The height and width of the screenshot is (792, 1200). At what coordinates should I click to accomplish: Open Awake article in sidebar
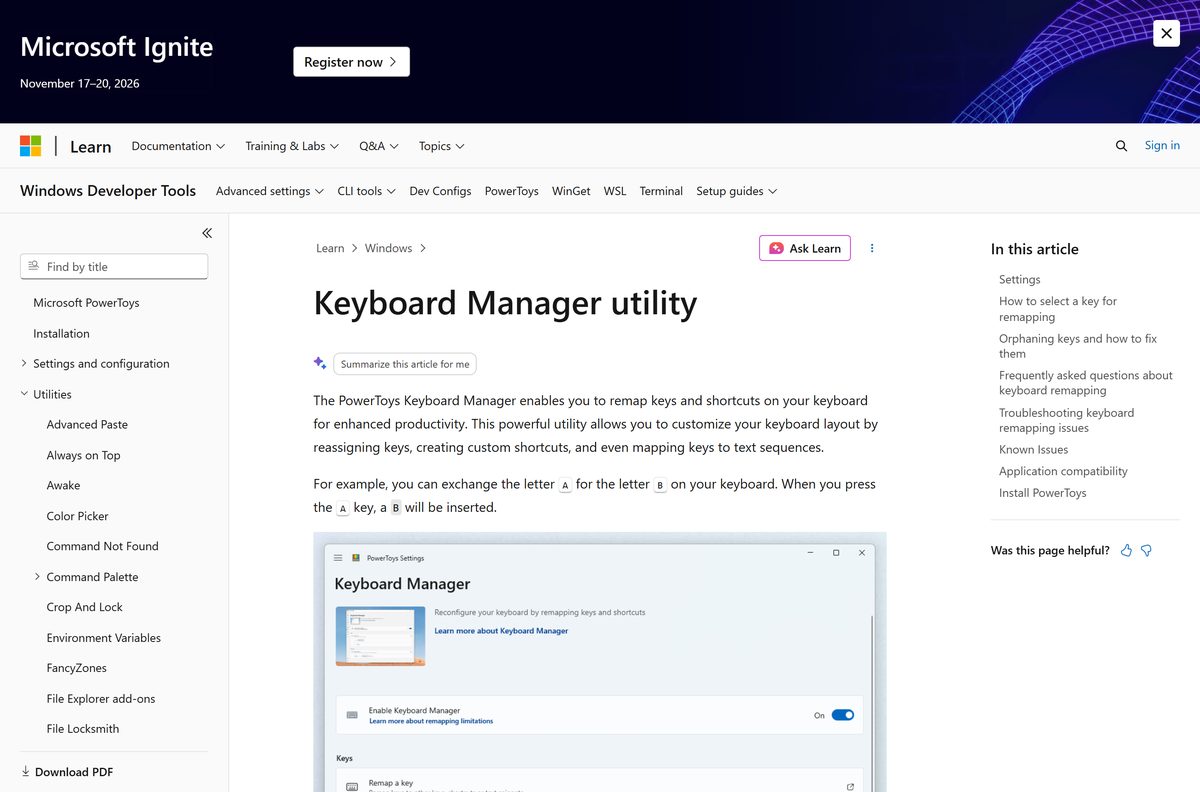(63, 485)
